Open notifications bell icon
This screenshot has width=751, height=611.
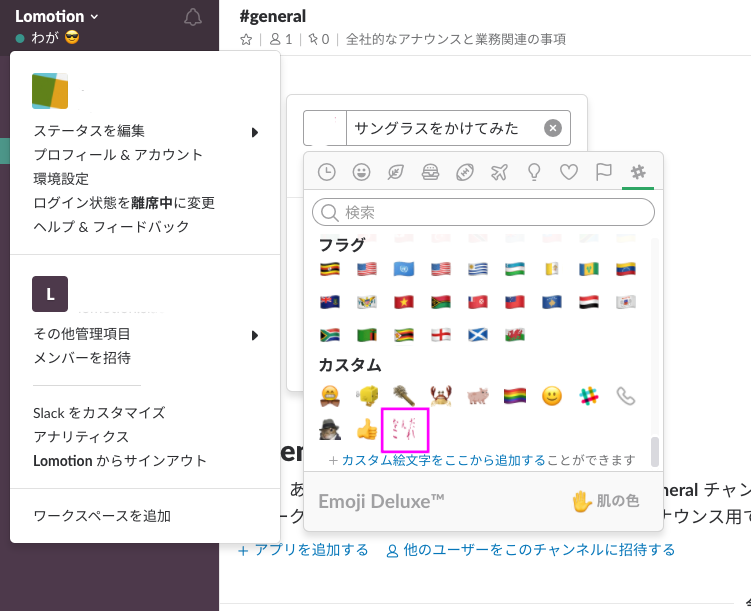click(193, 17)
